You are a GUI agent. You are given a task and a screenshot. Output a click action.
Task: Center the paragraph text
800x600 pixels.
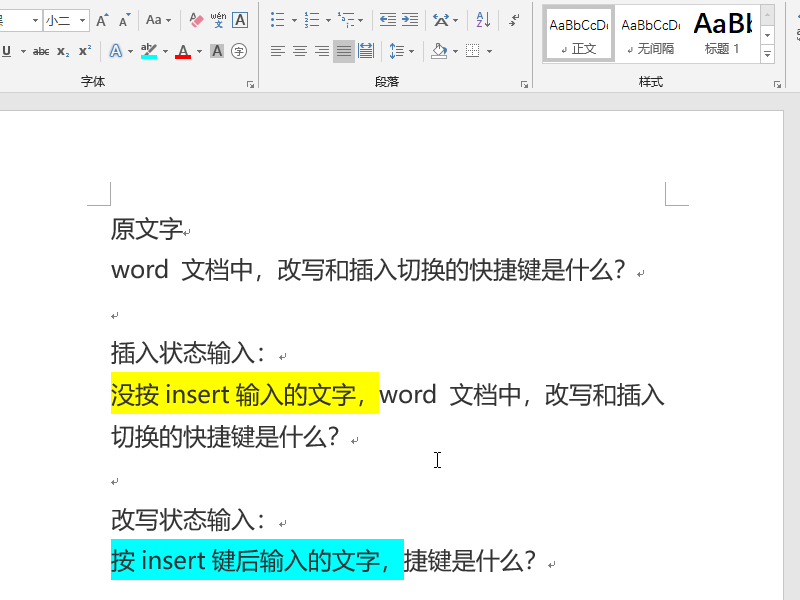tap(299, 51)
